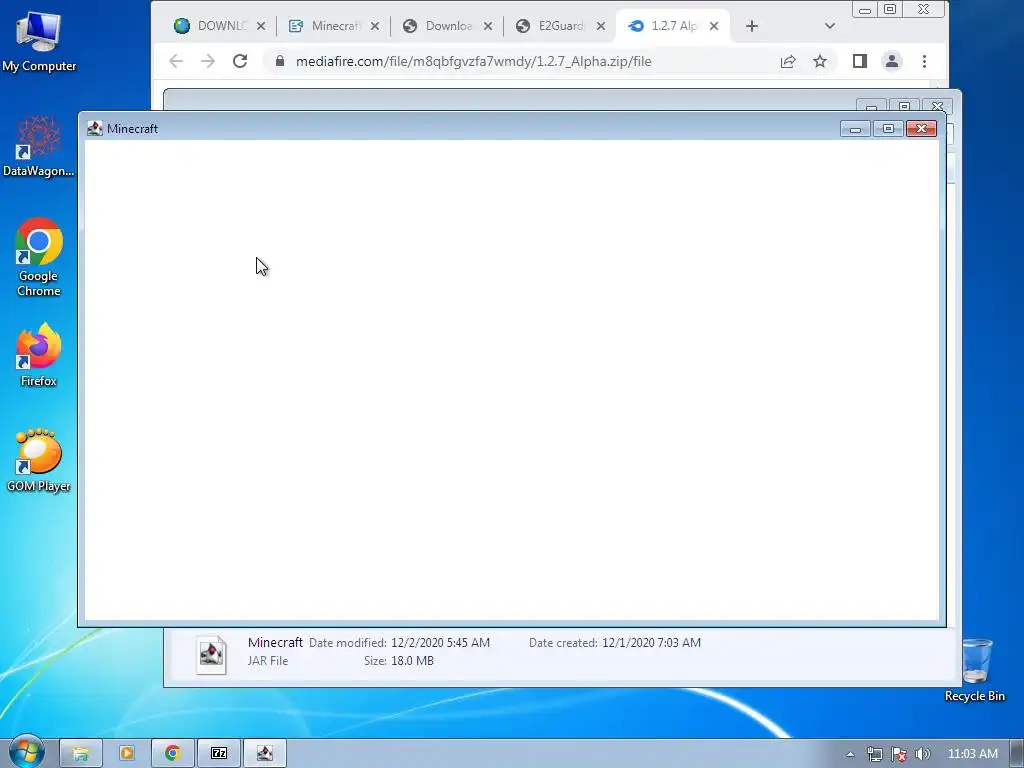Open the Windows Start menu
Viewport: 1024px width, 768px height.
tap(27, 752)
